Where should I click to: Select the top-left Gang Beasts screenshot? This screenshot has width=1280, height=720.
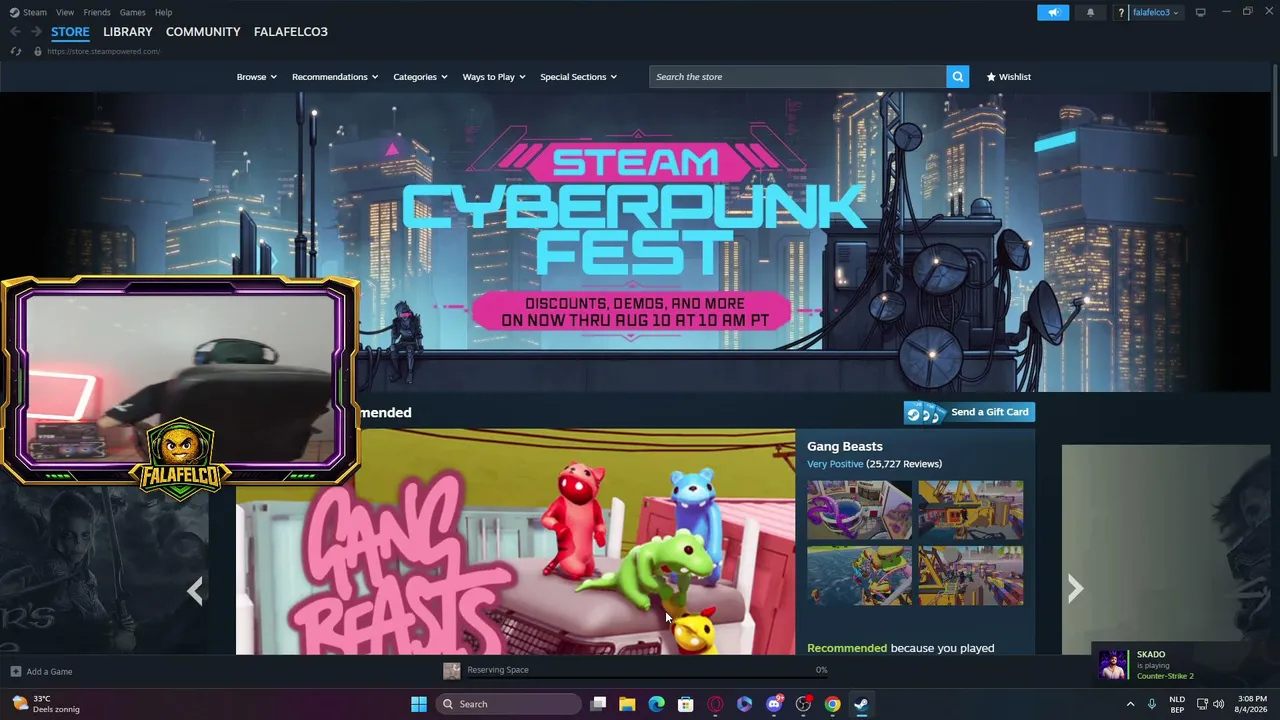click(x=860, y=510)
